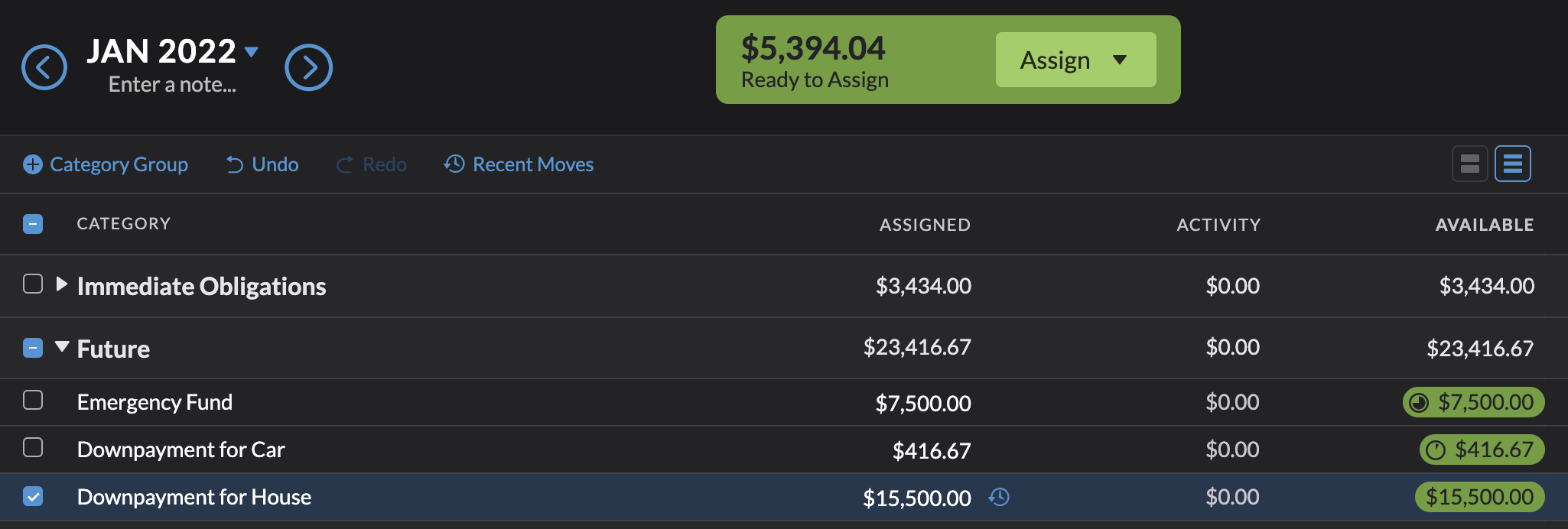
Task: Collapse the Future category group
Action: tap(62, 348)
